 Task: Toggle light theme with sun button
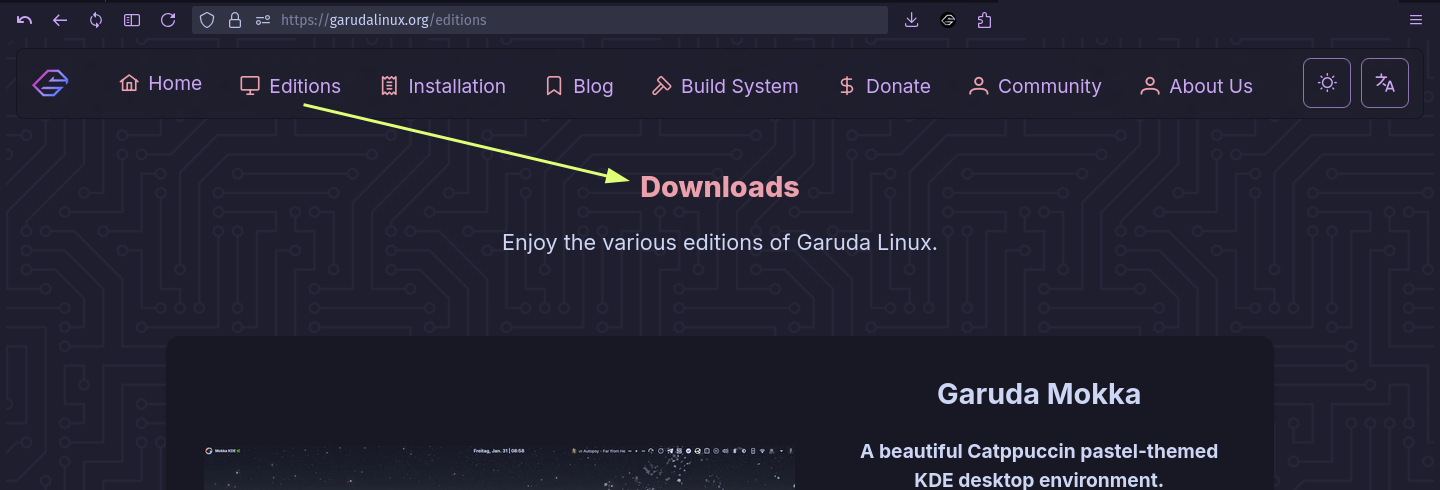pyautogui.click(x=1327, y=83)
